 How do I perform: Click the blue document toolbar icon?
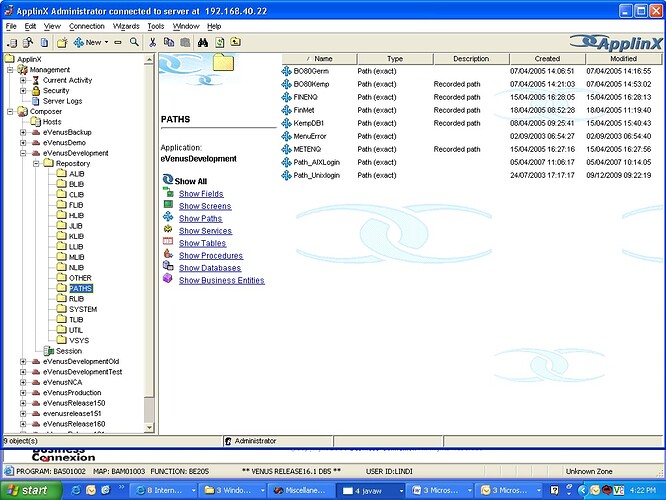tap(44, 42)
